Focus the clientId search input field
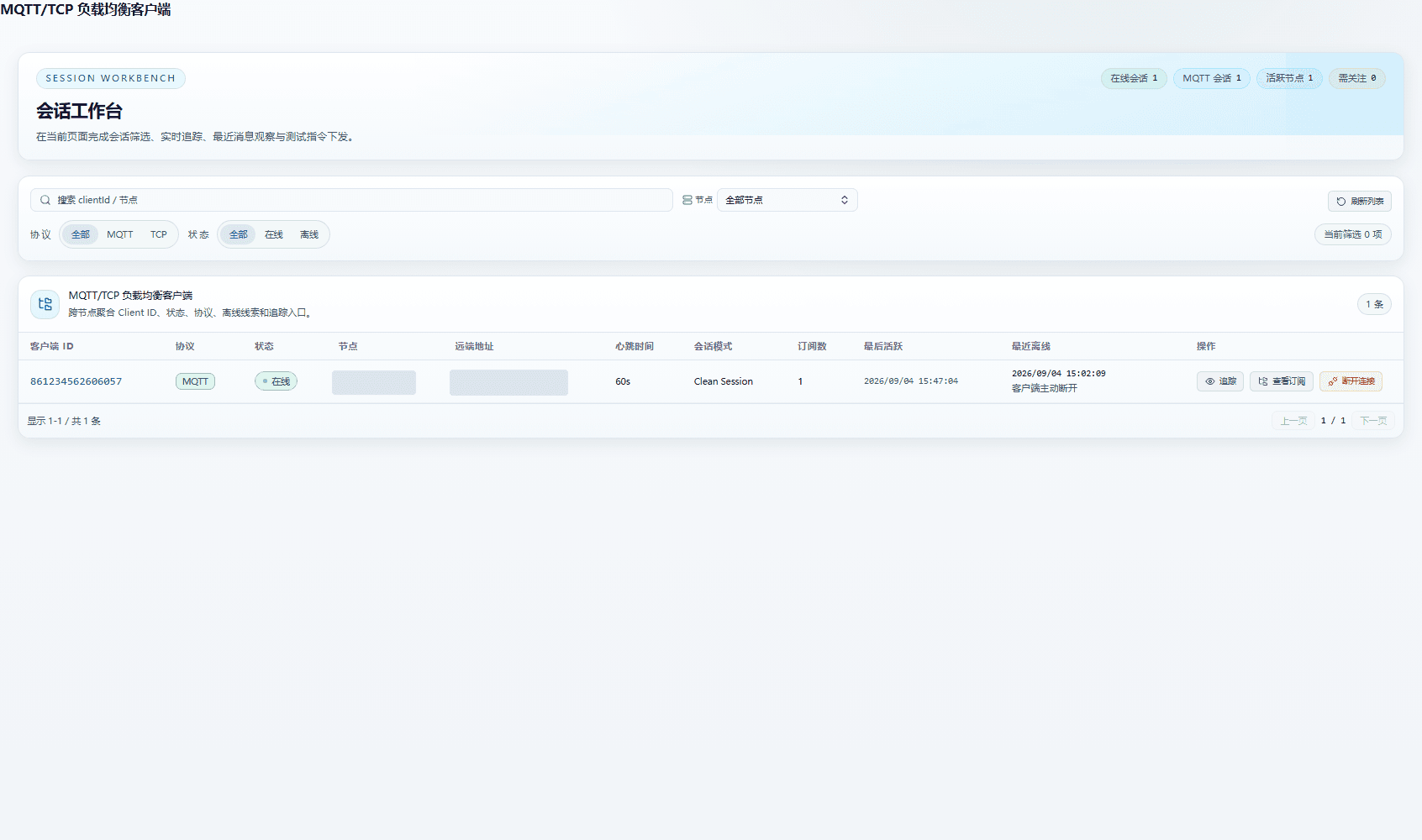The image size is (1422, 840). pyautogui.click(x=351, y=200)
